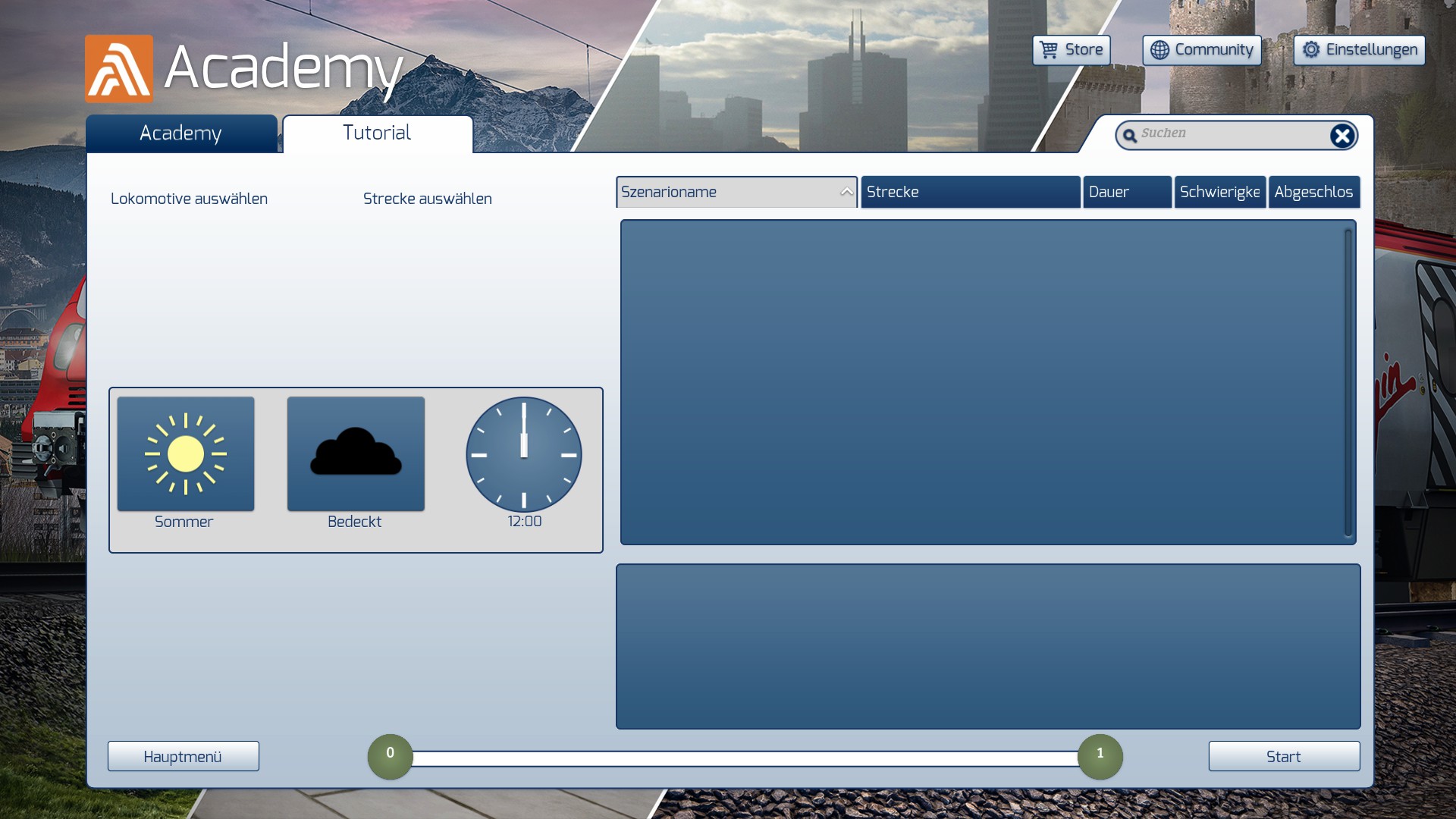Image resolution: width=1456 pixels, height=819 pixels.
Task: Select the Bedeckt cloud weather icon
Action: coord(356,453)
